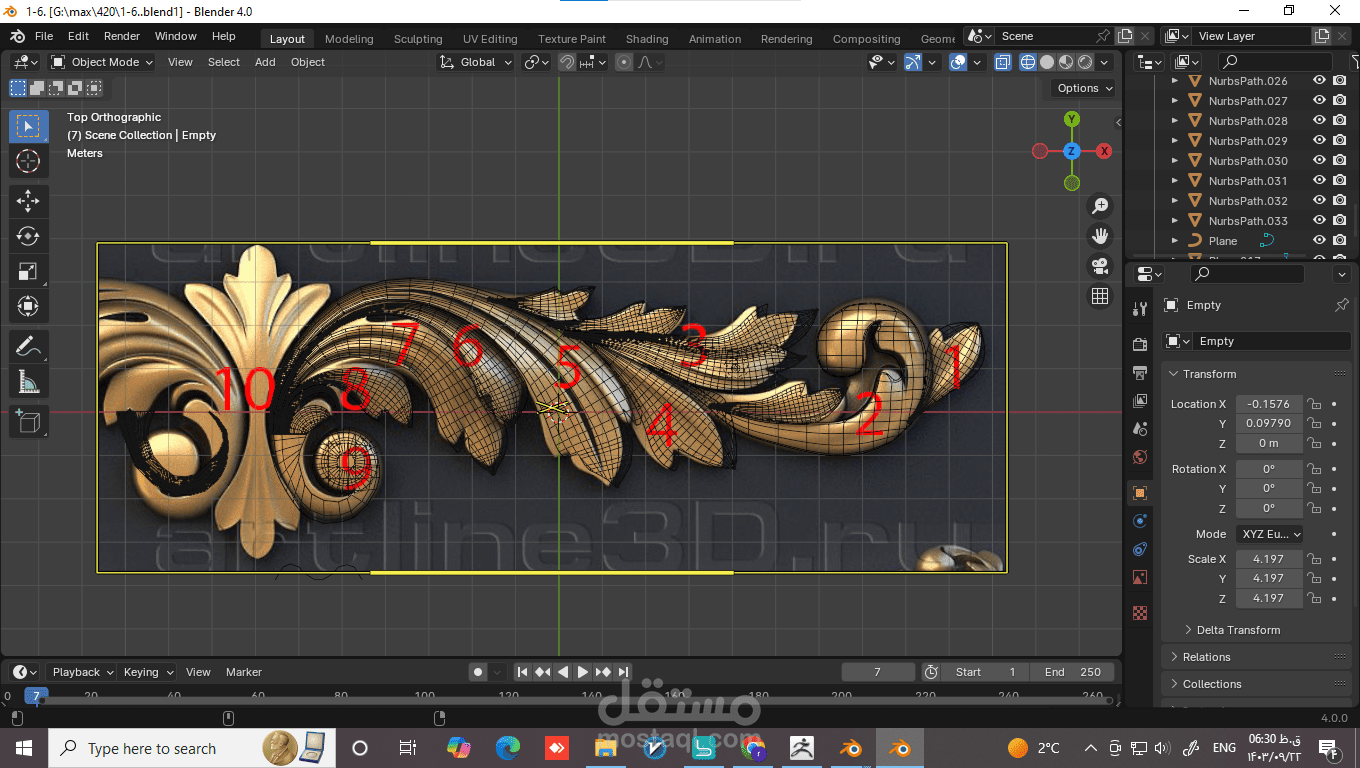1360x768 pixels.
Task: Click the Scale X value field
Action: click(x=1269, y=559)
